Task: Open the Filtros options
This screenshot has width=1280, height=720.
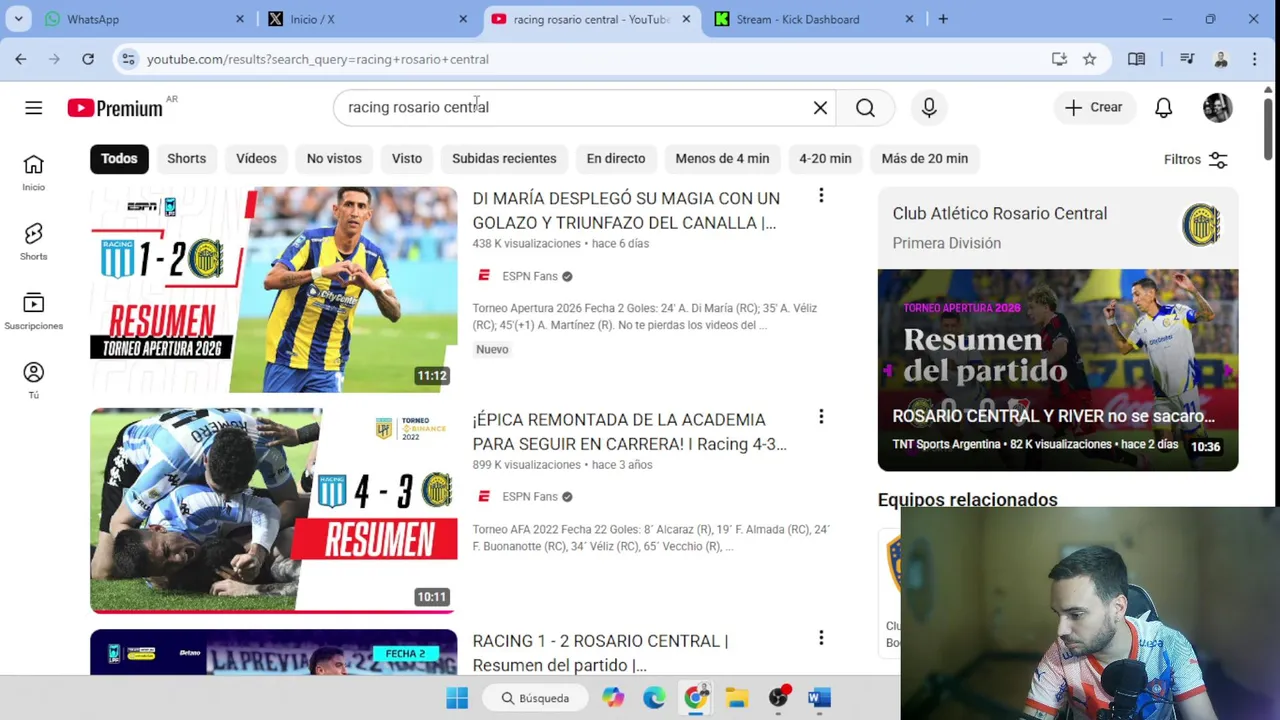Action: 1196,159
